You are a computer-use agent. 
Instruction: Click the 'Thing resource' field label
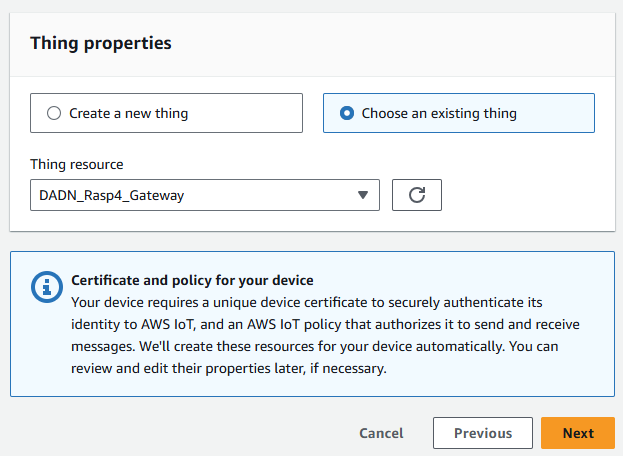point(77,164)
